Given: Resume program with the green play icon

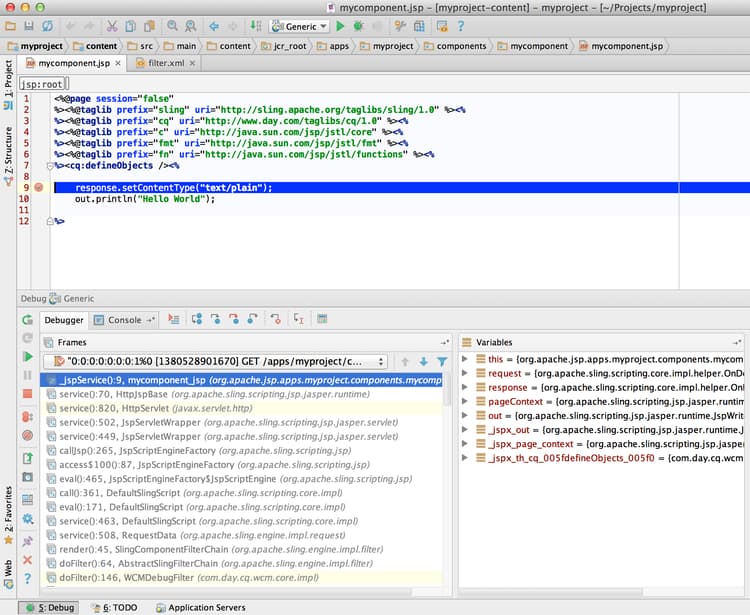Looking at the screenshot, I should click(x=27, y=356).
